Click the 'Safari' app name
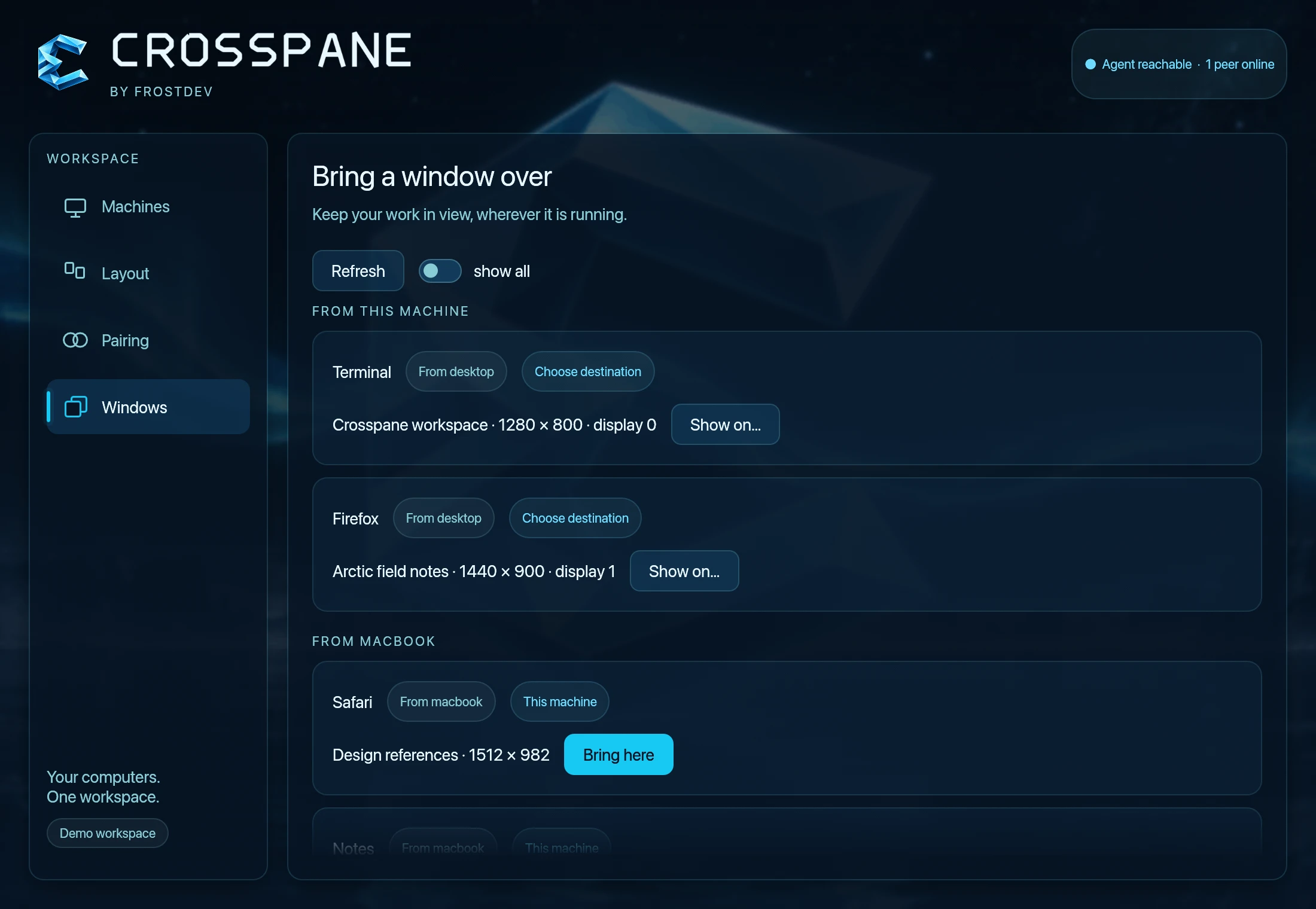1316x909 pixels. 352,702
